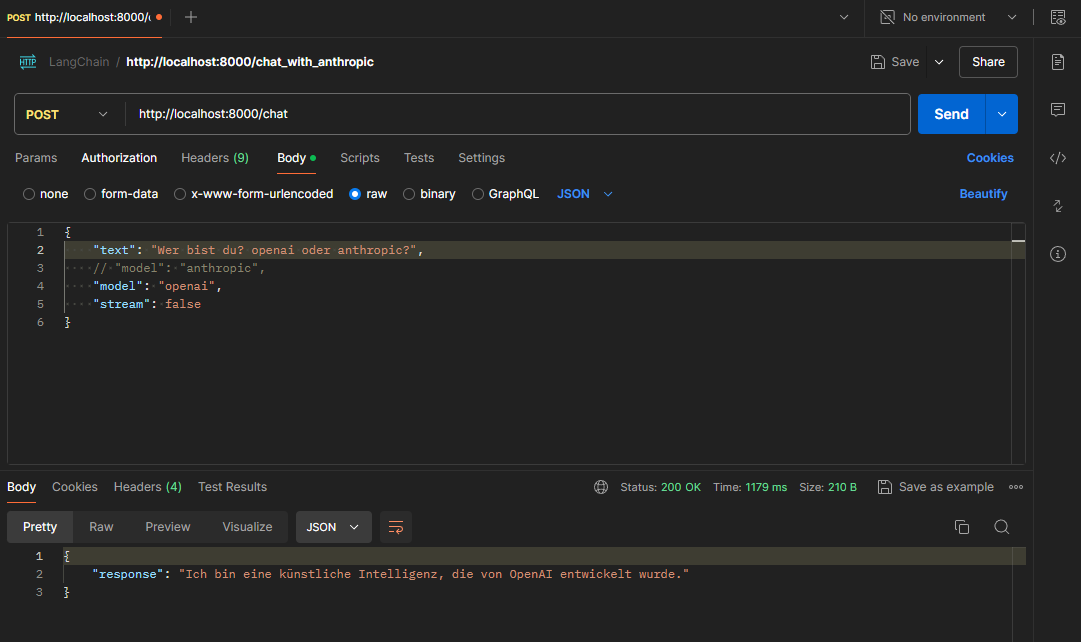Open the Documentation icon in right sidebar

[x=1057, y=62]
